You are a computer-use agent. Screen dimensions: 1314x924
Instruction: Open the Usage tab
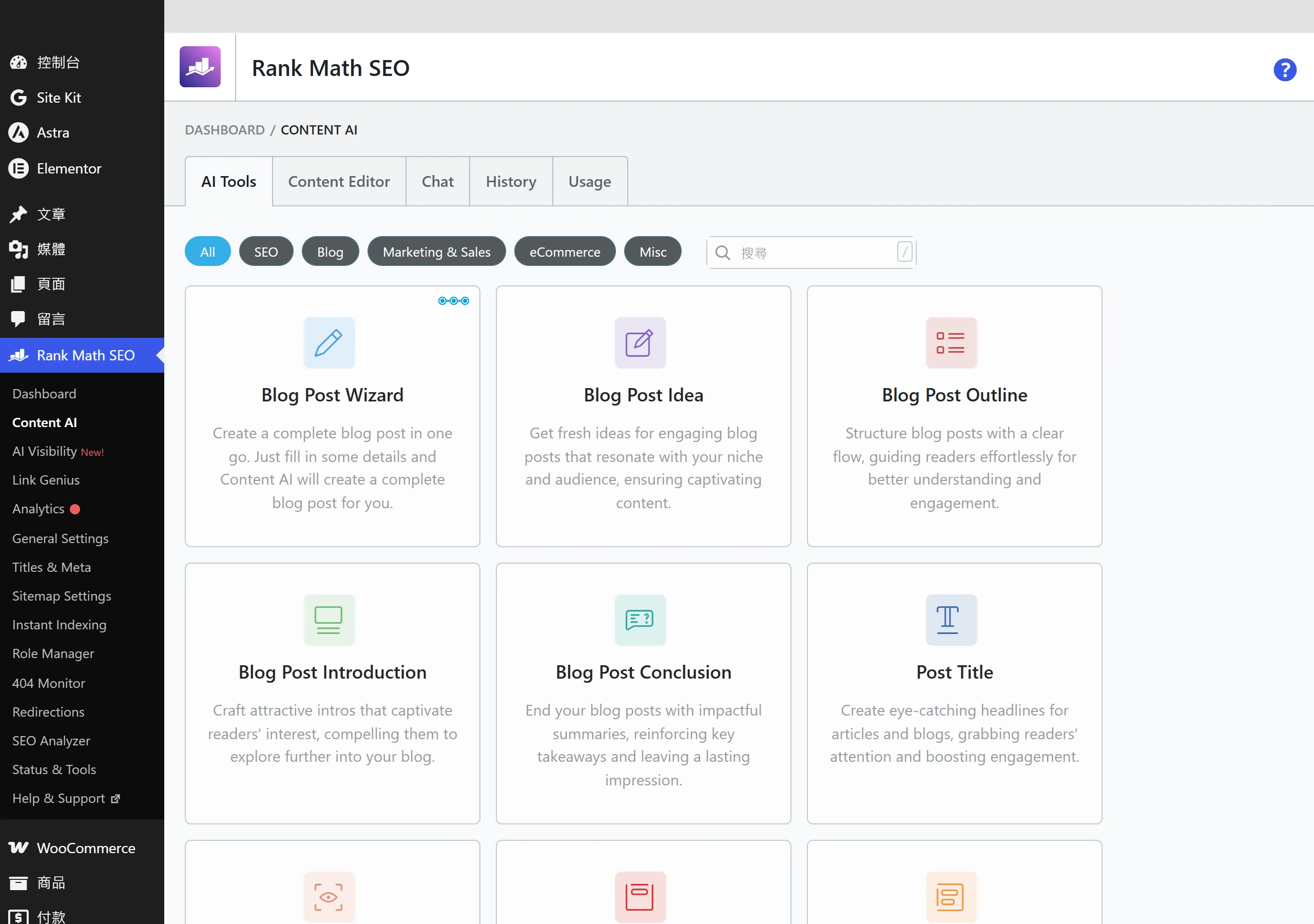coord(590,182)
